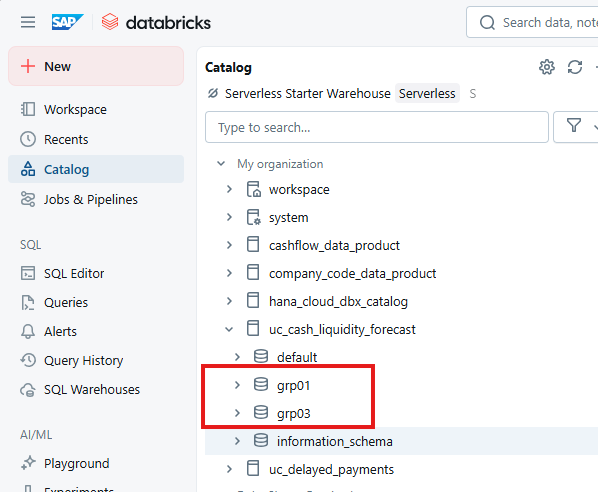Image resolution: width=598 pixels, height=492 pixels.
Task: Focus the top Search data field
Action: pos(532,22)
